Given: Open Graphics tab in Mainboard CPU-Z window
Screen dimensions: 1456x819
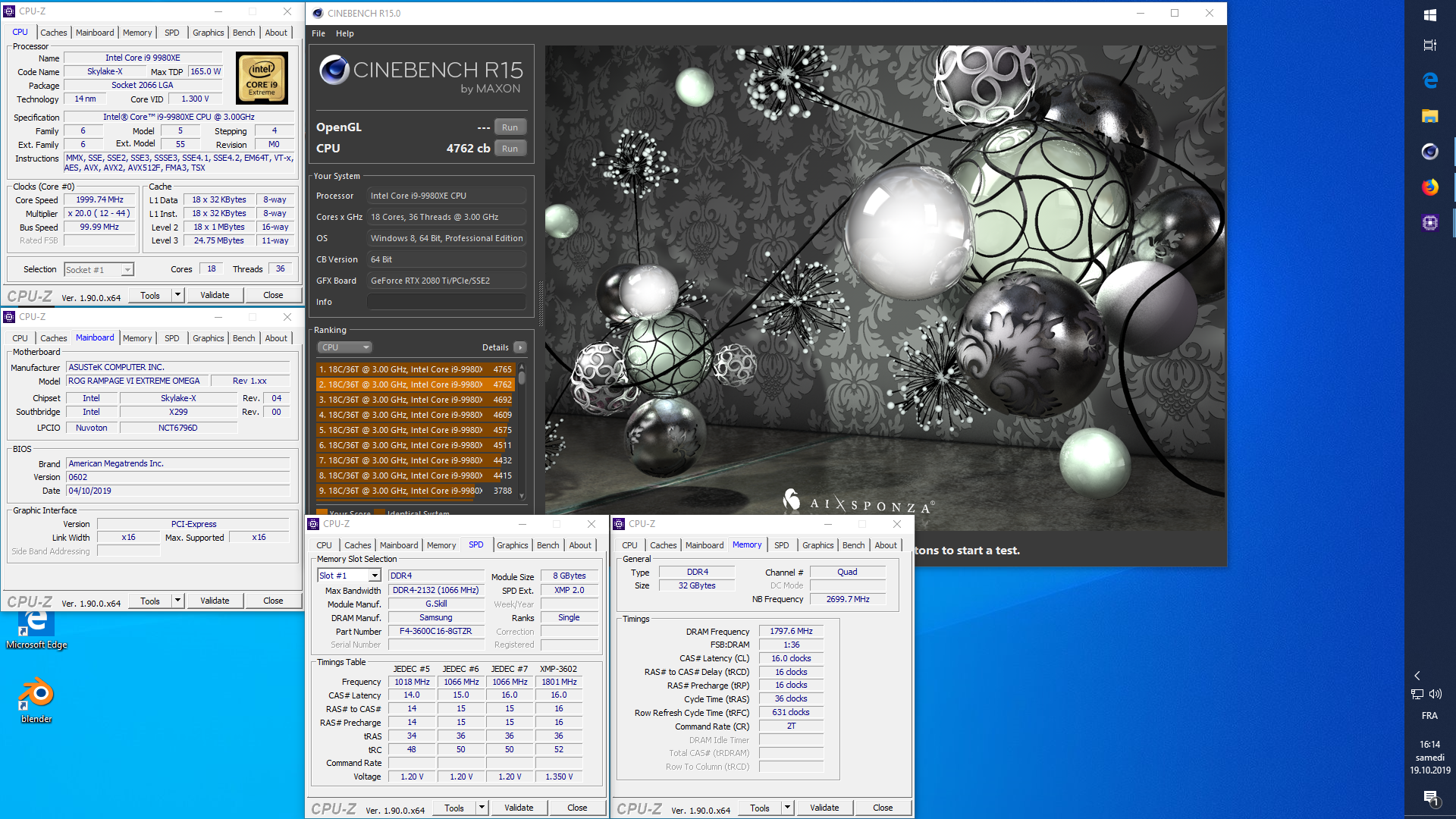Looking at the screenshot, I should 208,338.
